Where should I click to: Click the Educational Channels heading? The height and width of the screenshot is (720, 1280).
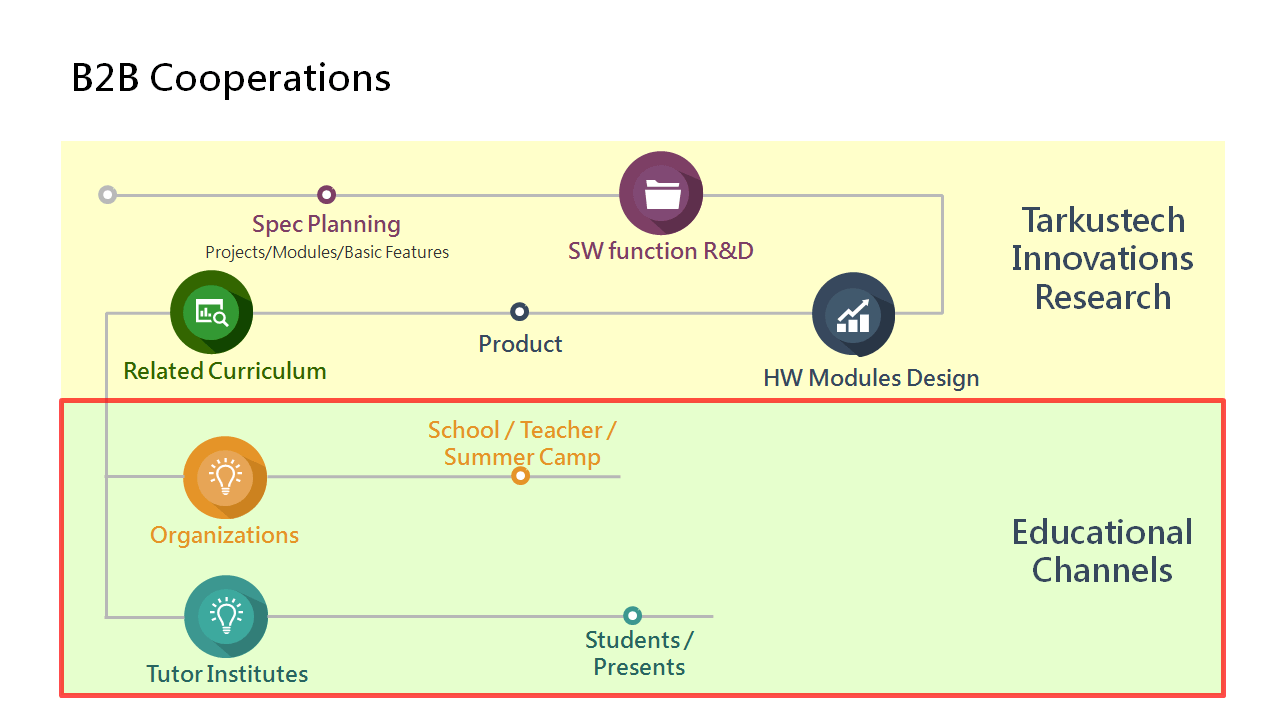pos(1102,551)
